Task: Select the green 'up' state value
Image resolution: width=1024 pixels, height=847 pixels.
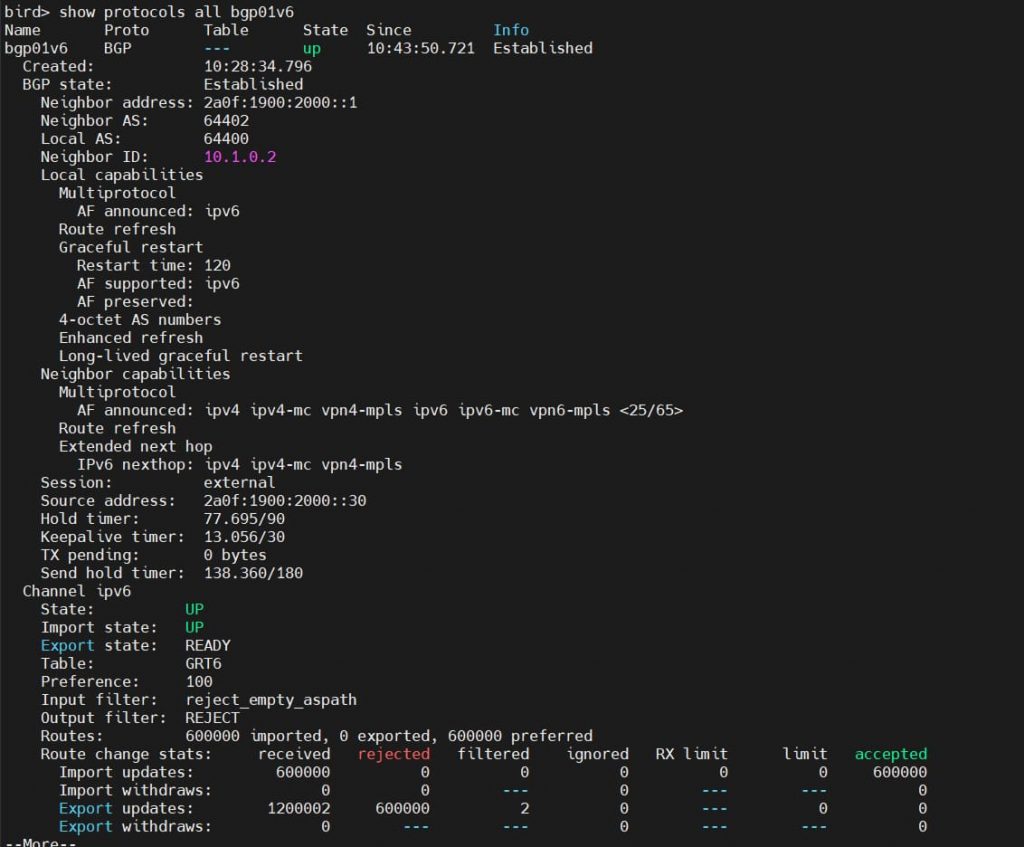Action: (312, 49)
